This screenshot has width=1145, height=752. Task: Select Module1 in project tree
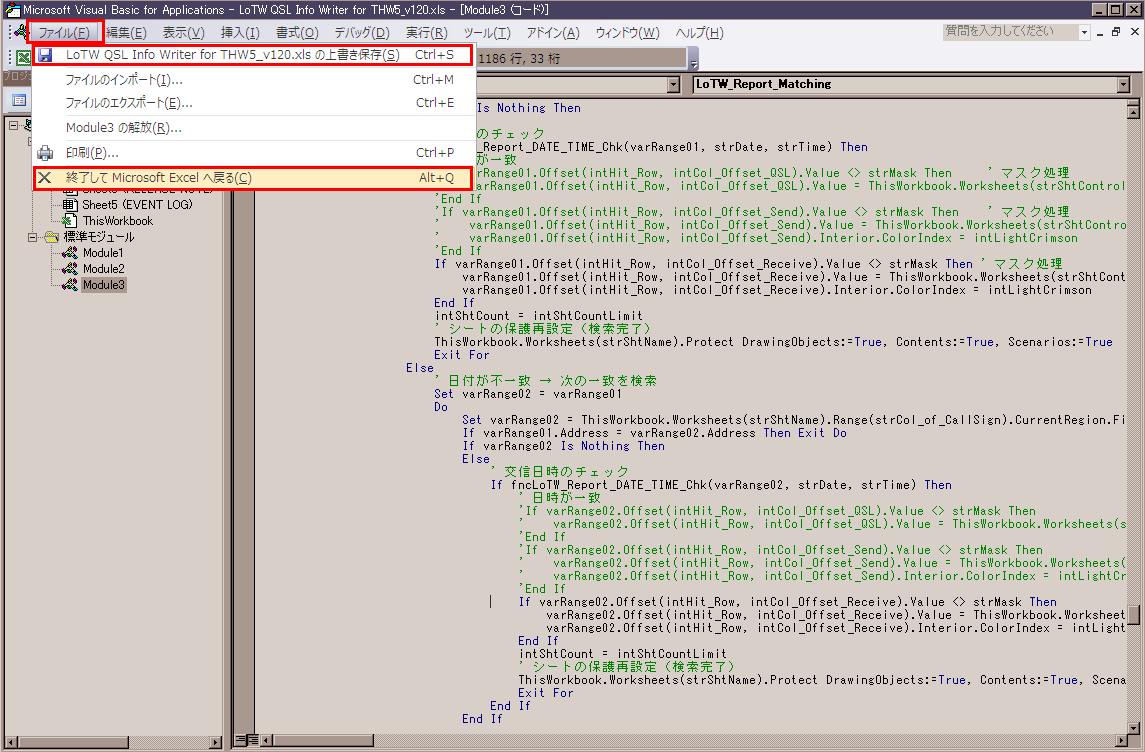click(103, 253)
